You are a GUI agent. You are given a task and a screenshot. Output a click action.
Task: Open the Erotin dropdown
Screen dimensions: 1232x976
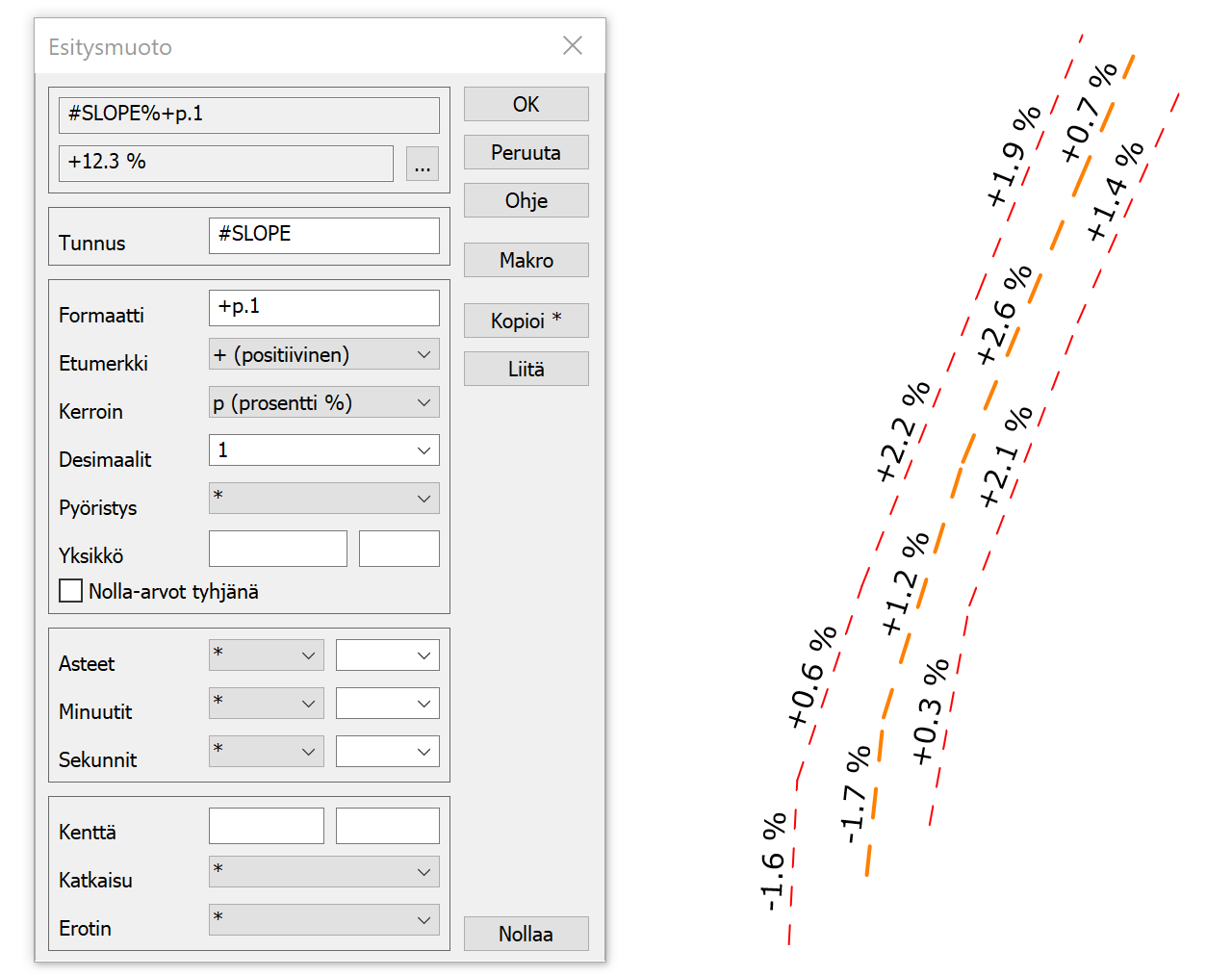323,920
